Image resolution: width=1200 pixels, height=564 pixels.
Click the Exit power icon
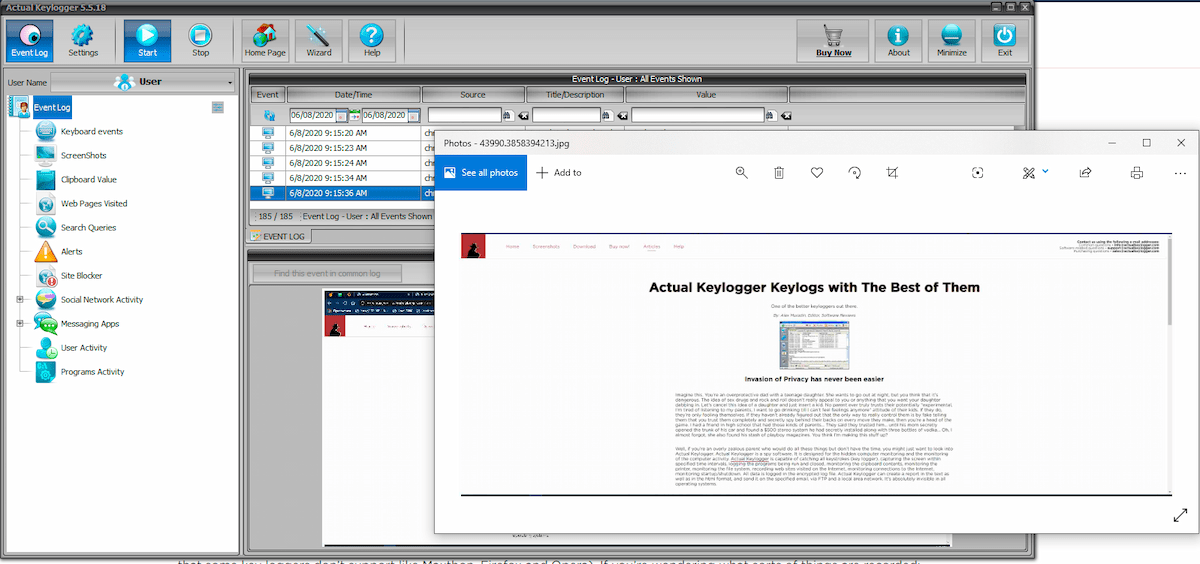[x=1005, y=41]
